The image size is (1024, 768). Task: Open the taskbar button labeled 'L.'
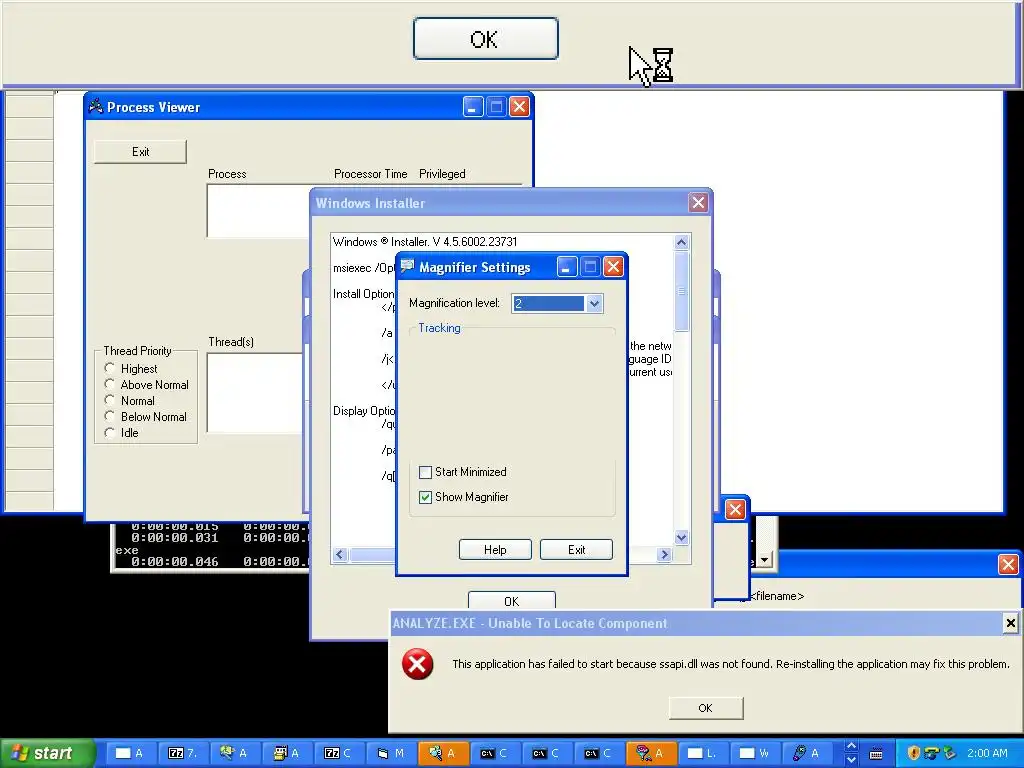tap(703, 753)
